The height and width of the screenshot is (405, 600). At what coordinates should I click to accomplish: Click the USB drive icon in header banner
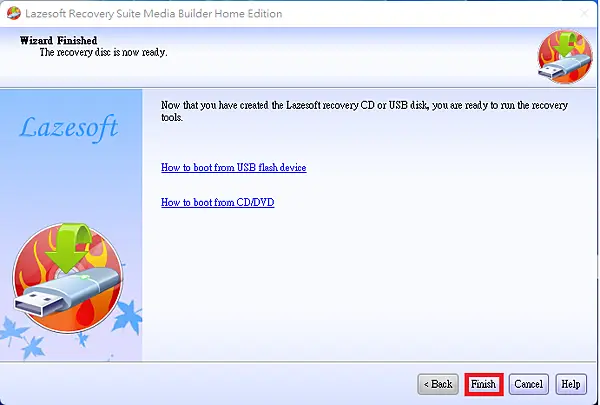(565, 57)
